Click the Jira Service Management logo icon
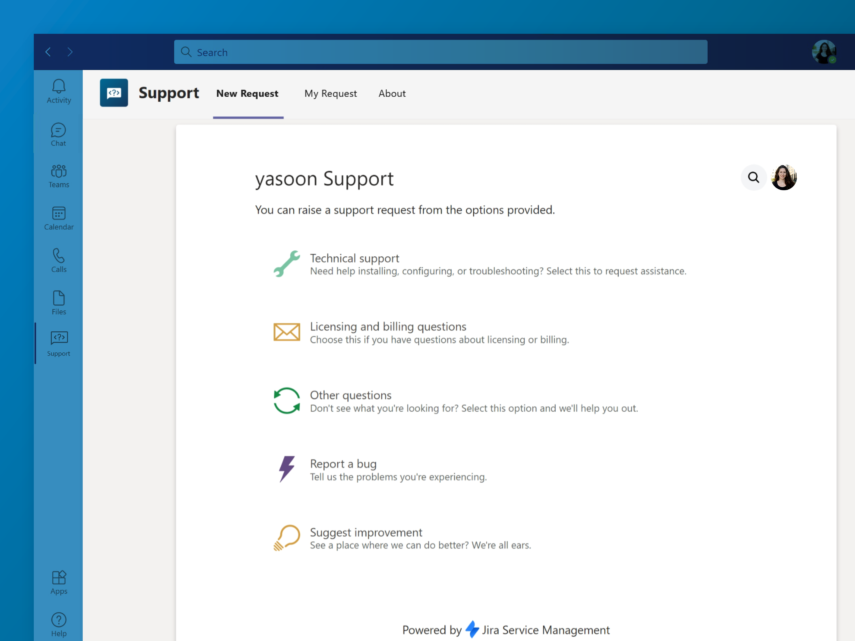The width and height of the screenshot is (855, 641). click(x=472, y=630)
